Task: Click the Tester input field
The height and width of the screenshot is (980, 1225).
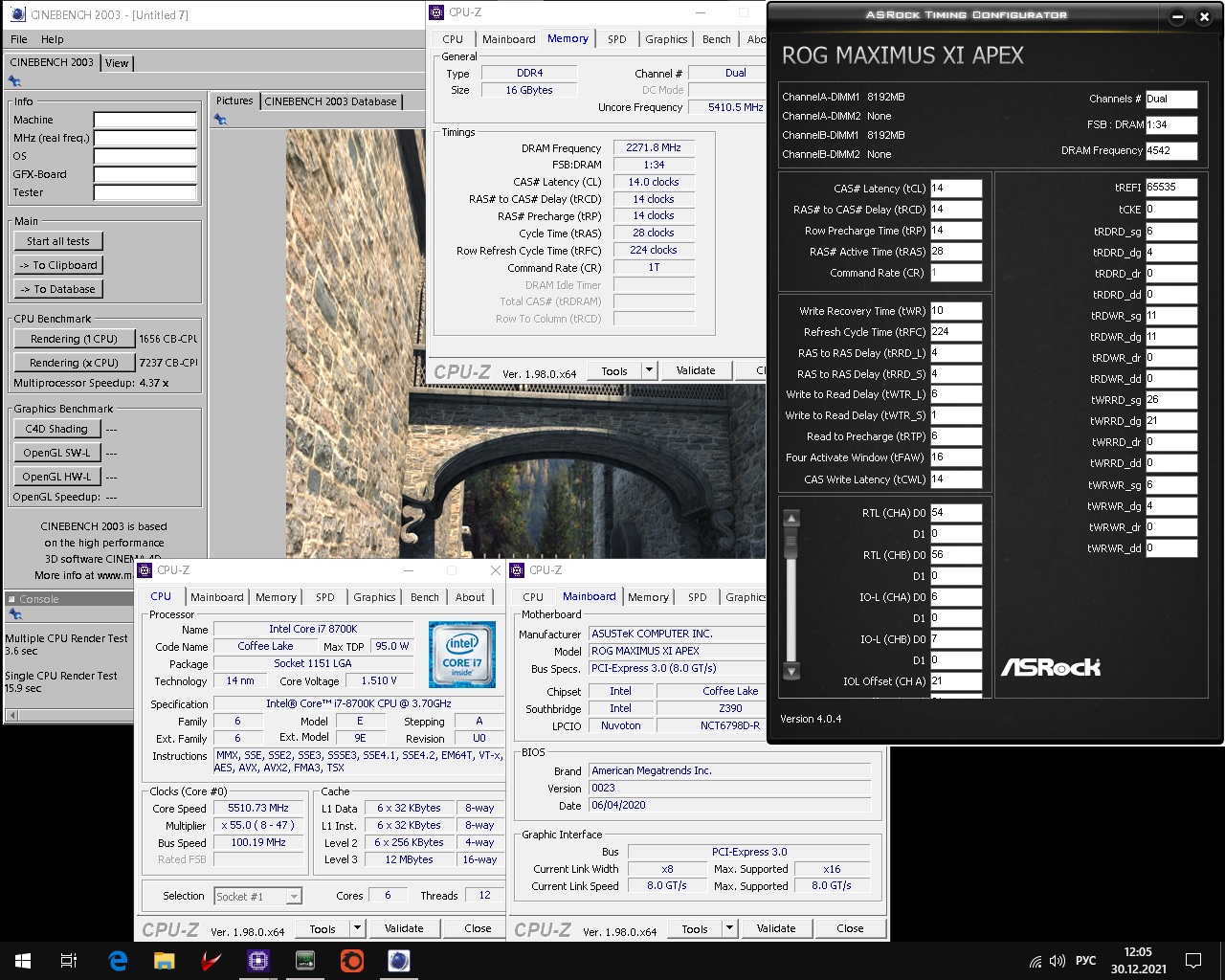Action: point(145,192)
